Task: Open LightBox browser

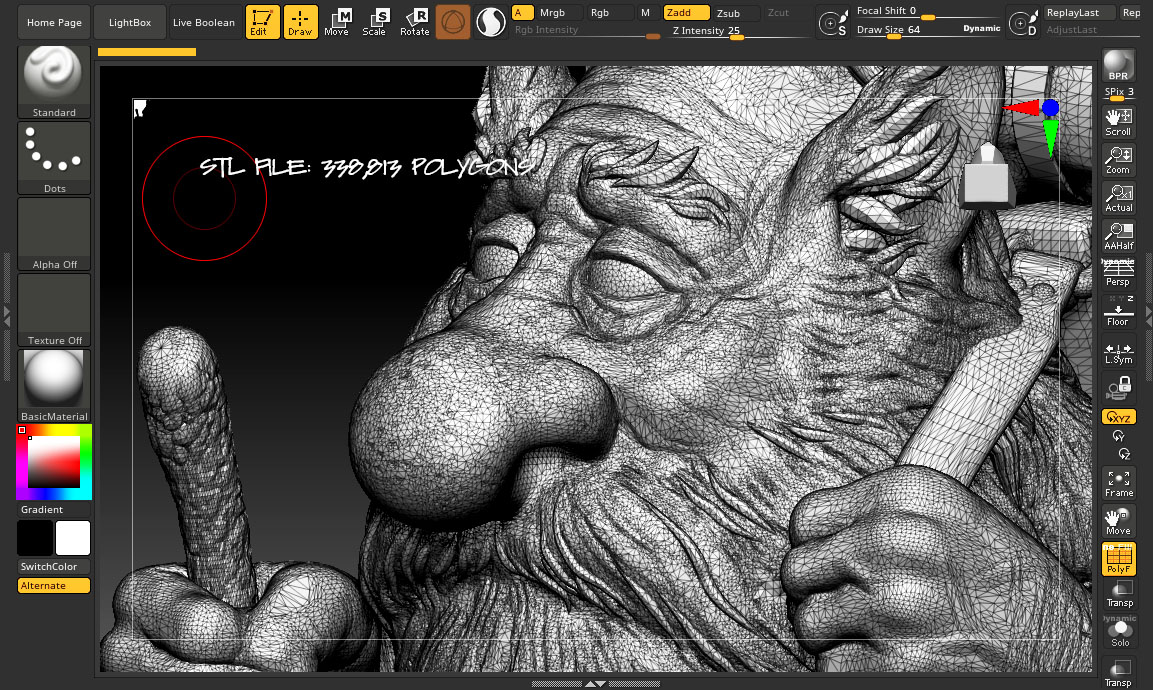Action: (x=129, y=22)
